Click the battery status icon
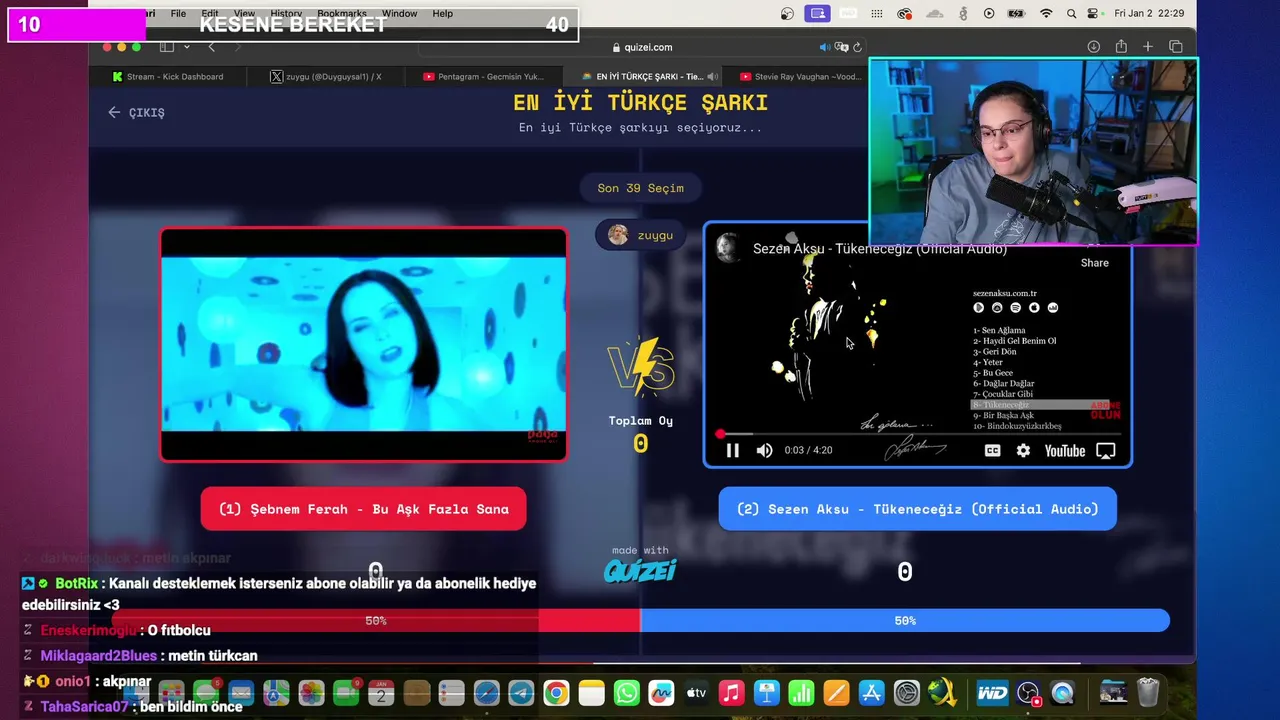Screen dimensions: 1280x720 (x=1016, y=14)
